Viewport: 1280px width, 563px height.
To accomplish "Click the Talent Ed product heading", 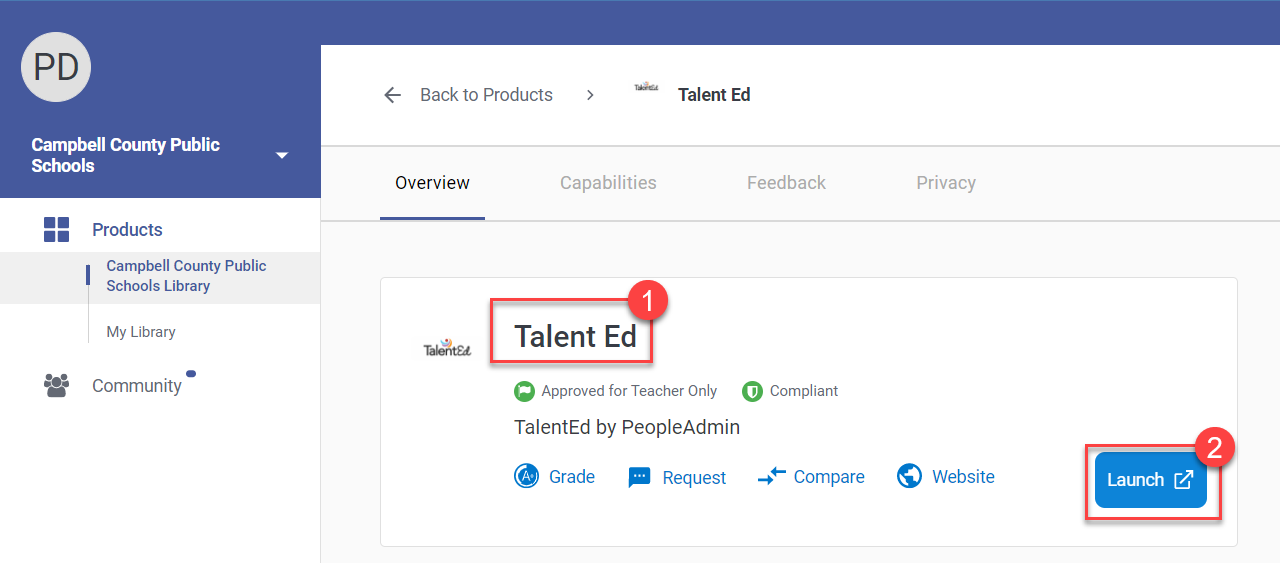I will pos(575,337).
